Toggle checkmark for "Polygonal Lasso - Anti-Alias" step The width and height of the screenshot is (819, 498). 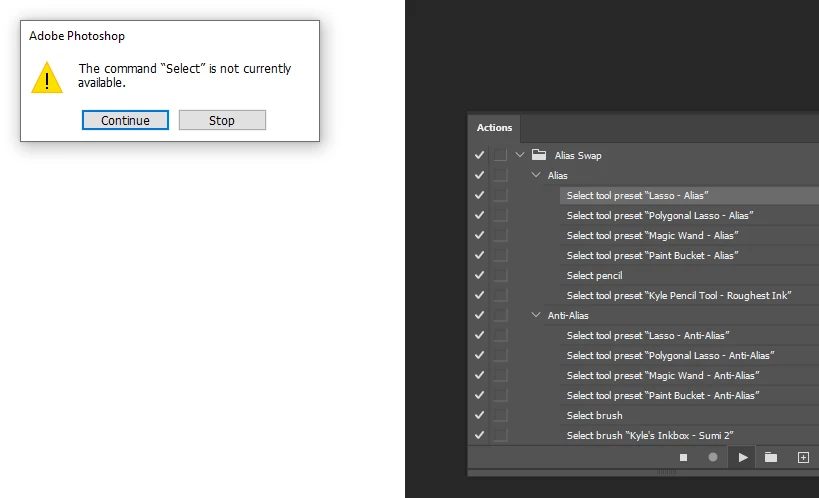(x=479, y=355)
